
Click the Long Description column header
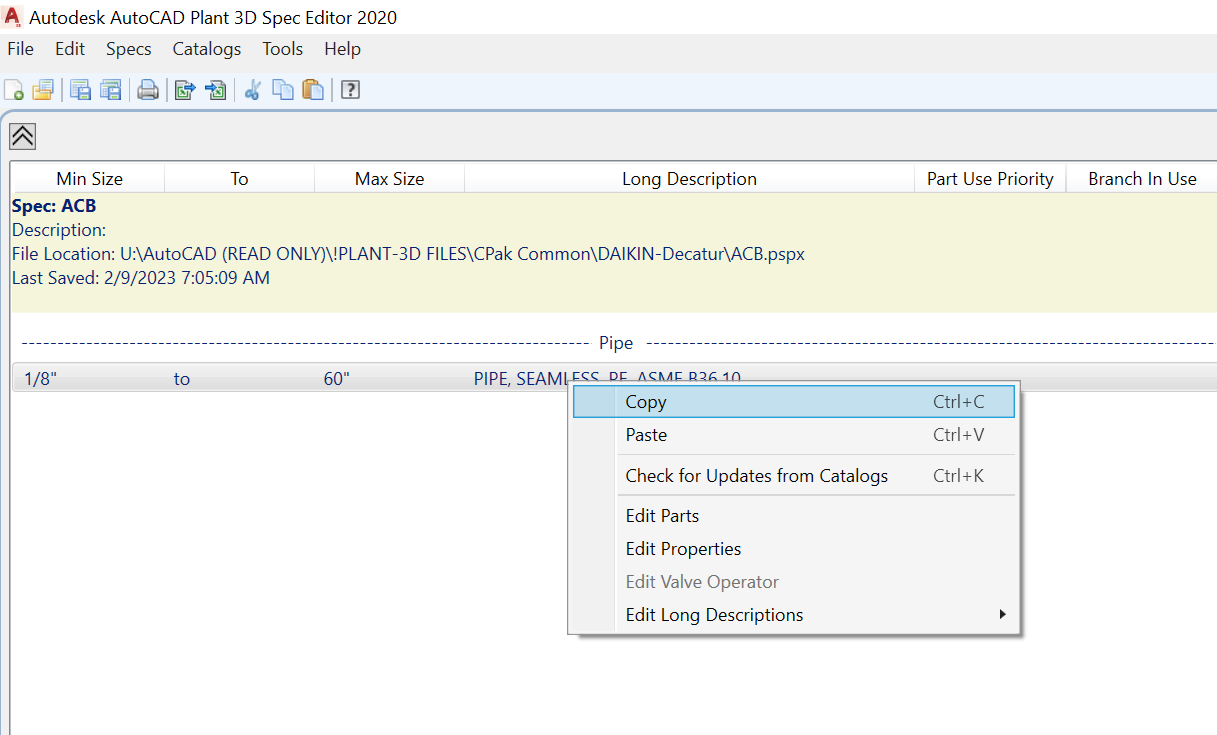point(690,179)
